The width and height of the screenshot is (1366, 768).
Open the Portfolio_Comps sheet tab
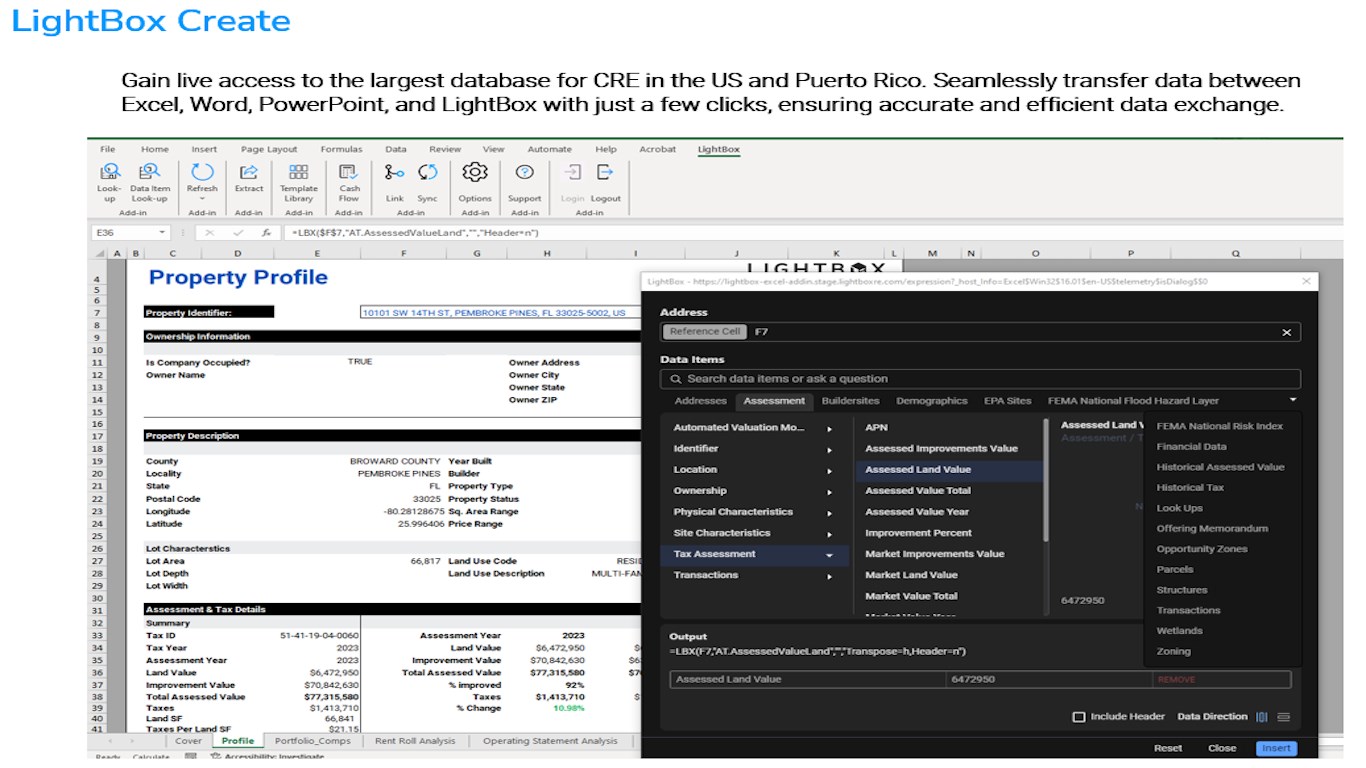pos(313,741)
